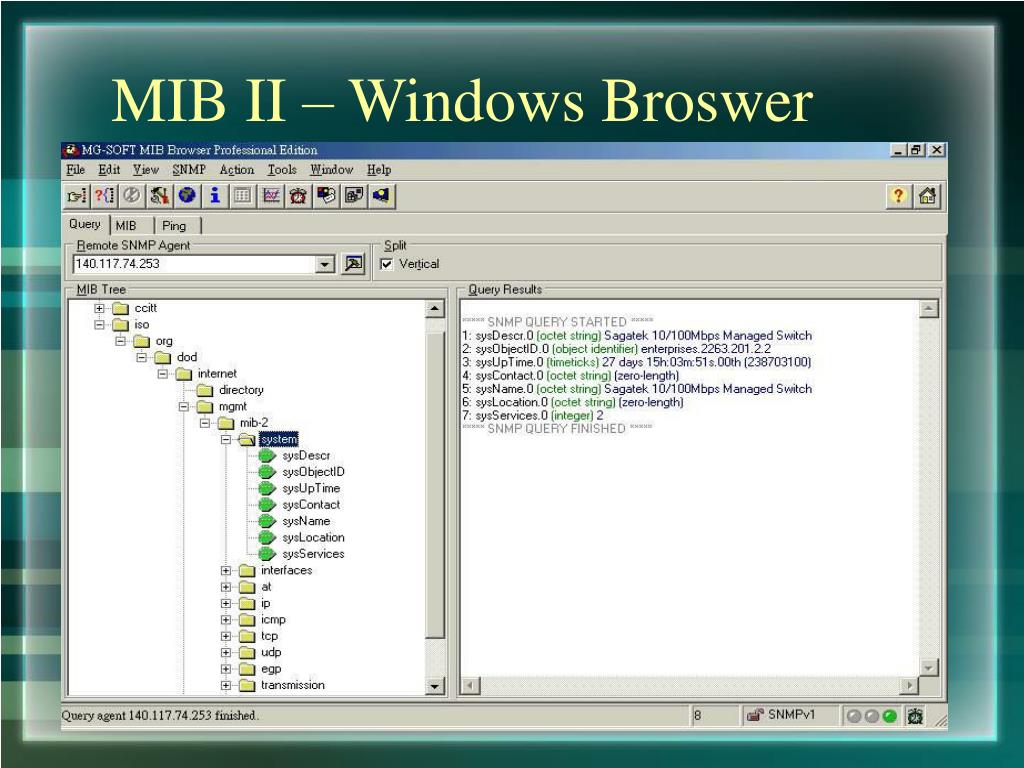Click the blue info 'i' toolbar icon
This screenshot has height=768, width=1024.
215,195
